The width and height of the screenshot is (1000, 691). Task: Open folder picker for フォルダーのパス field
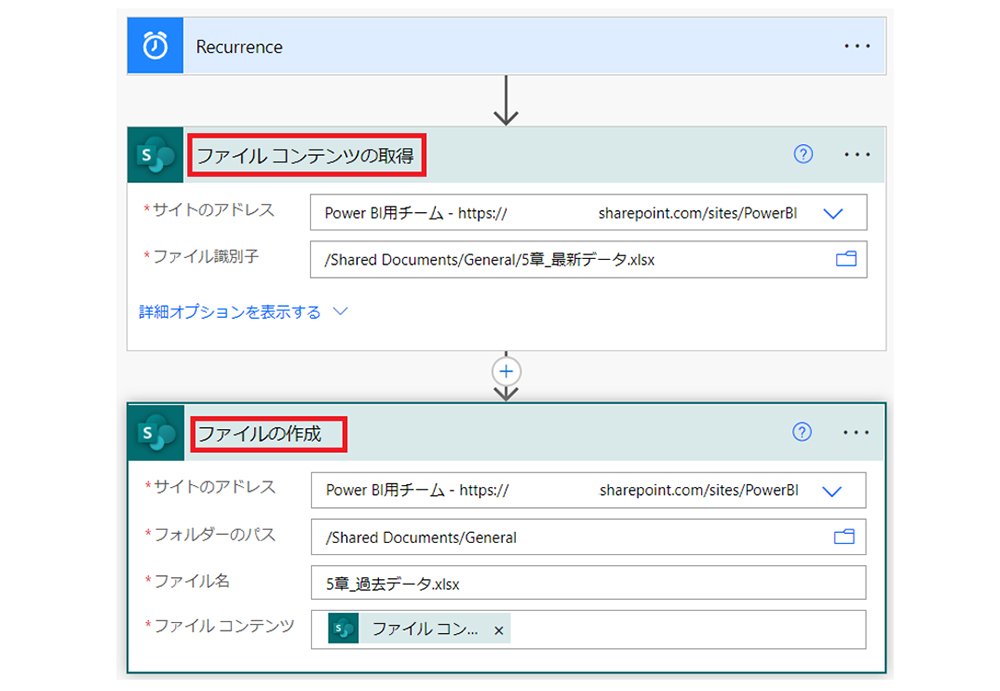pos(844,537)
